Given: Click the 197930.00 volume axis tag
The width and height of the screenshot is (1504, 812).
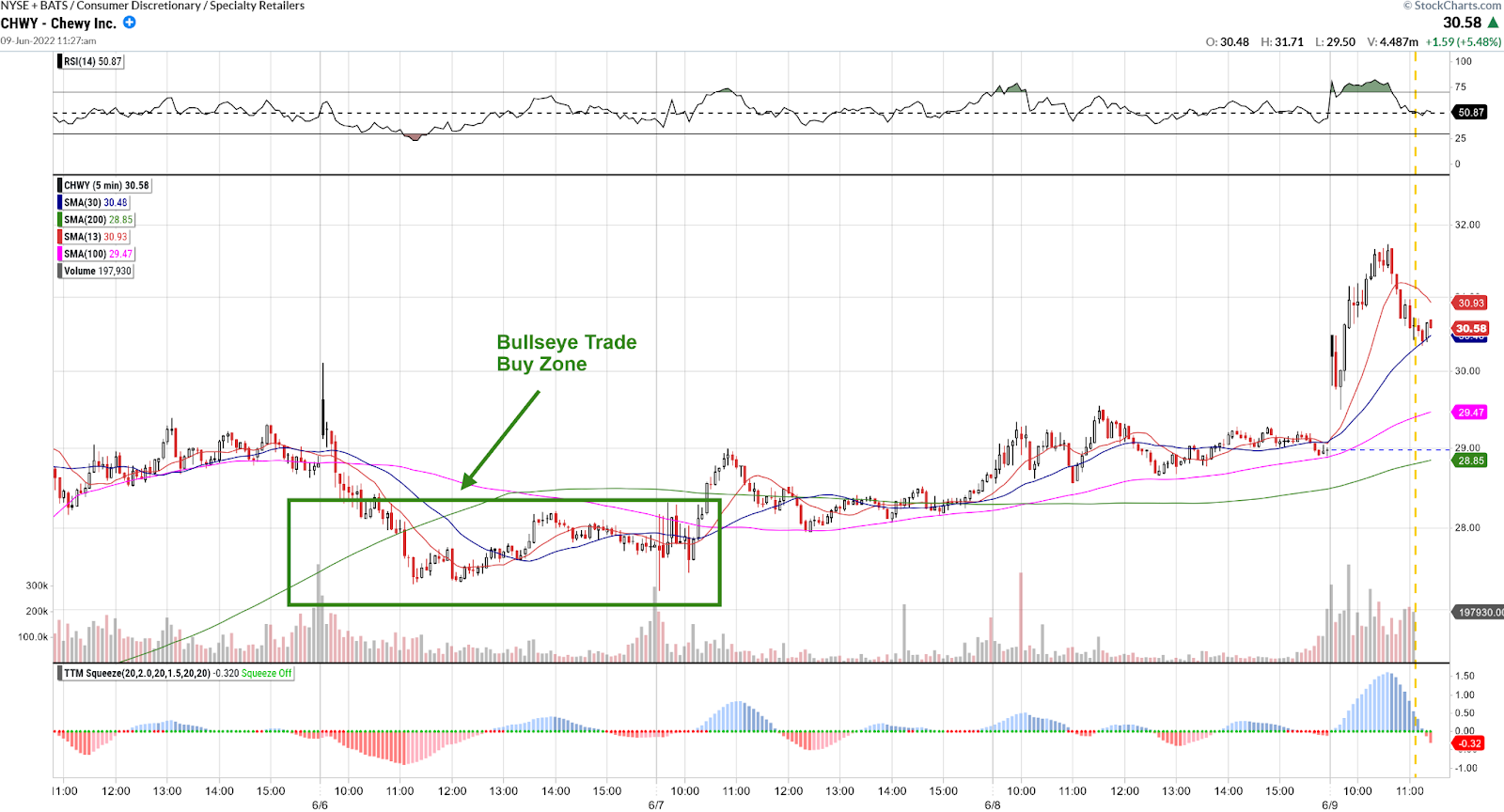Looking at the screenshot, I should click(1479, 612).
